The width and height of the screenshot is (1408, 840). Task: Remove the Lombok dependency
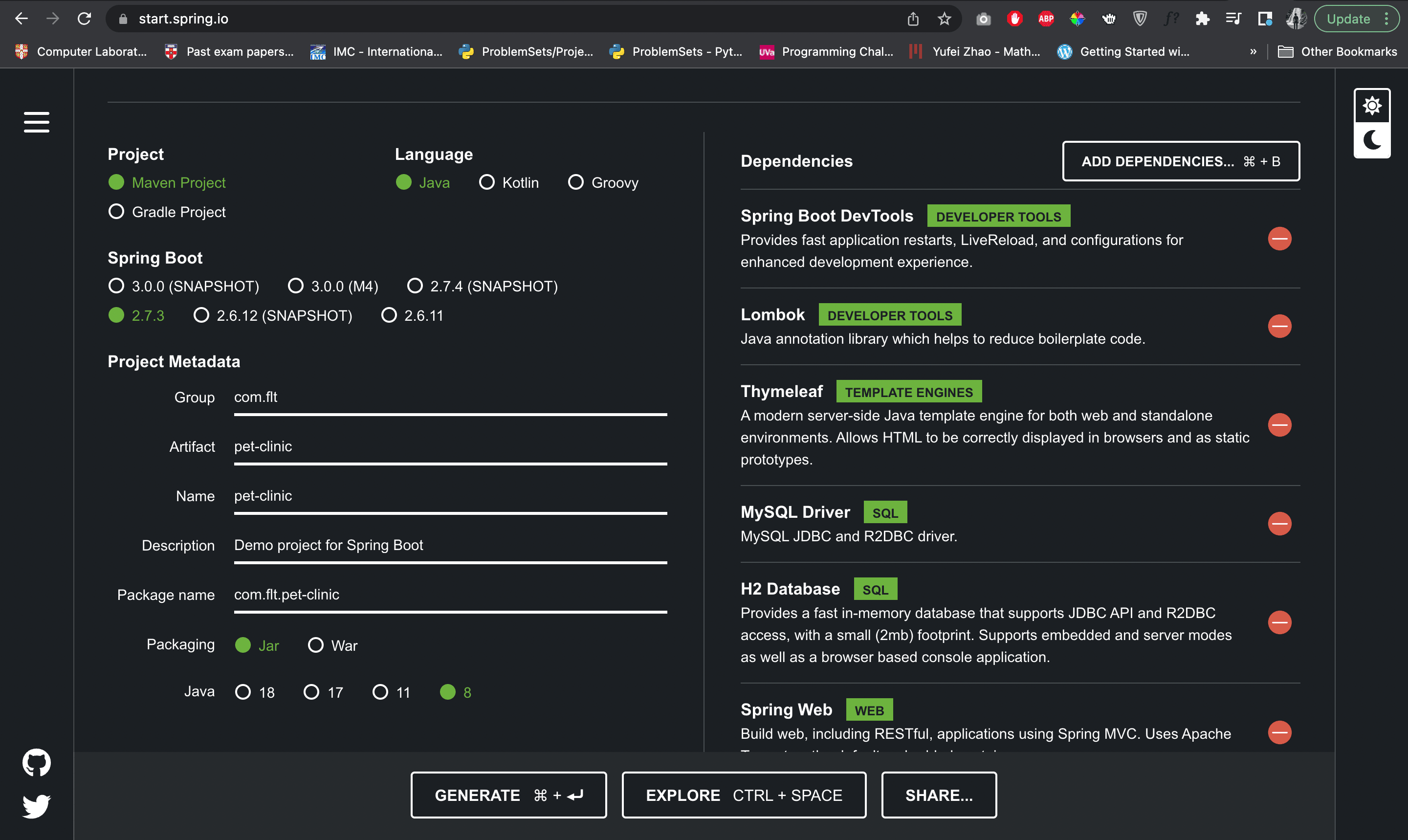pos(1279,326)
